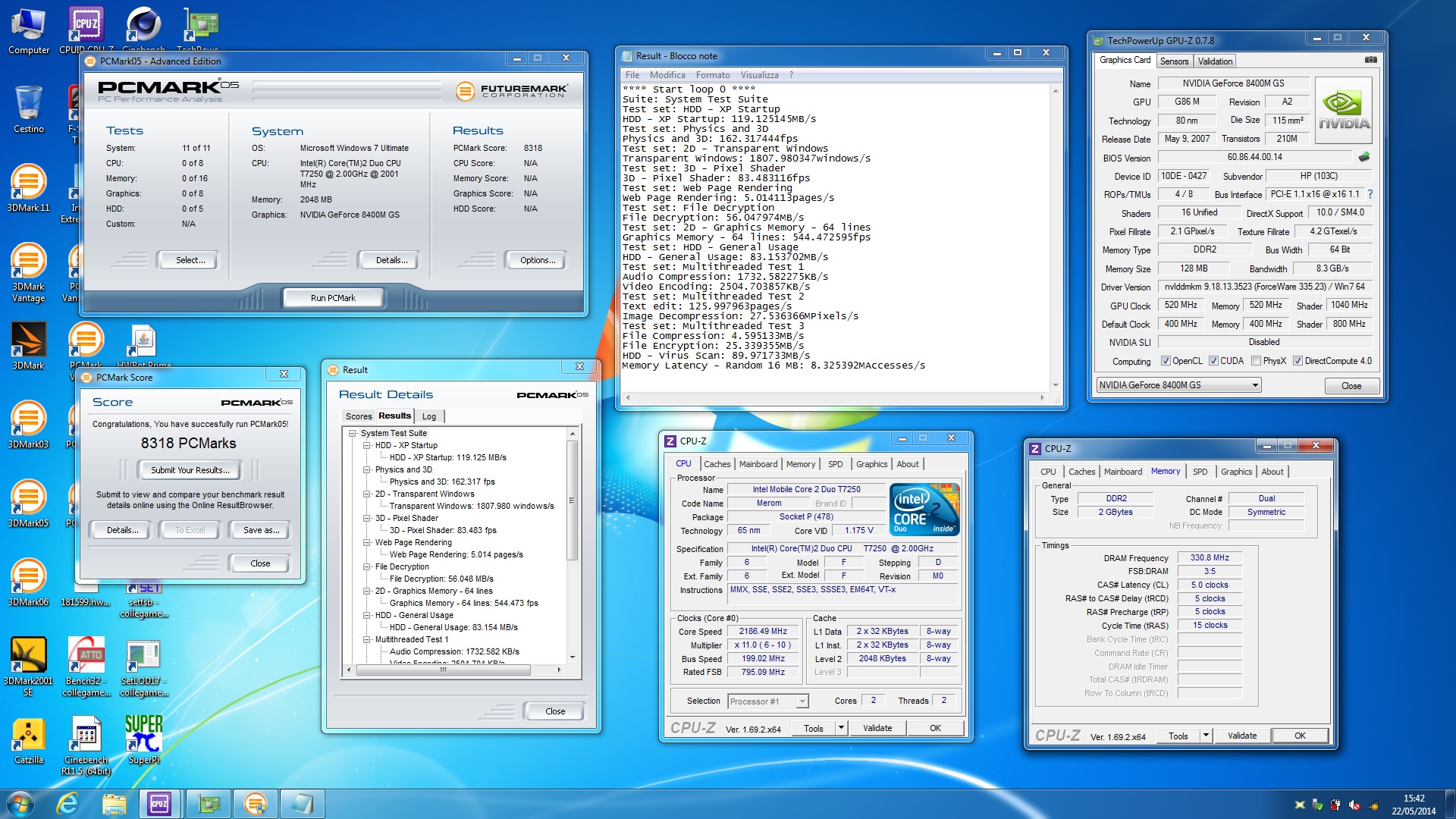Open the HWBot Prime java icon
Image resolution: width=1456 pixels, height=819 pixels.
(x=144, y=345)
